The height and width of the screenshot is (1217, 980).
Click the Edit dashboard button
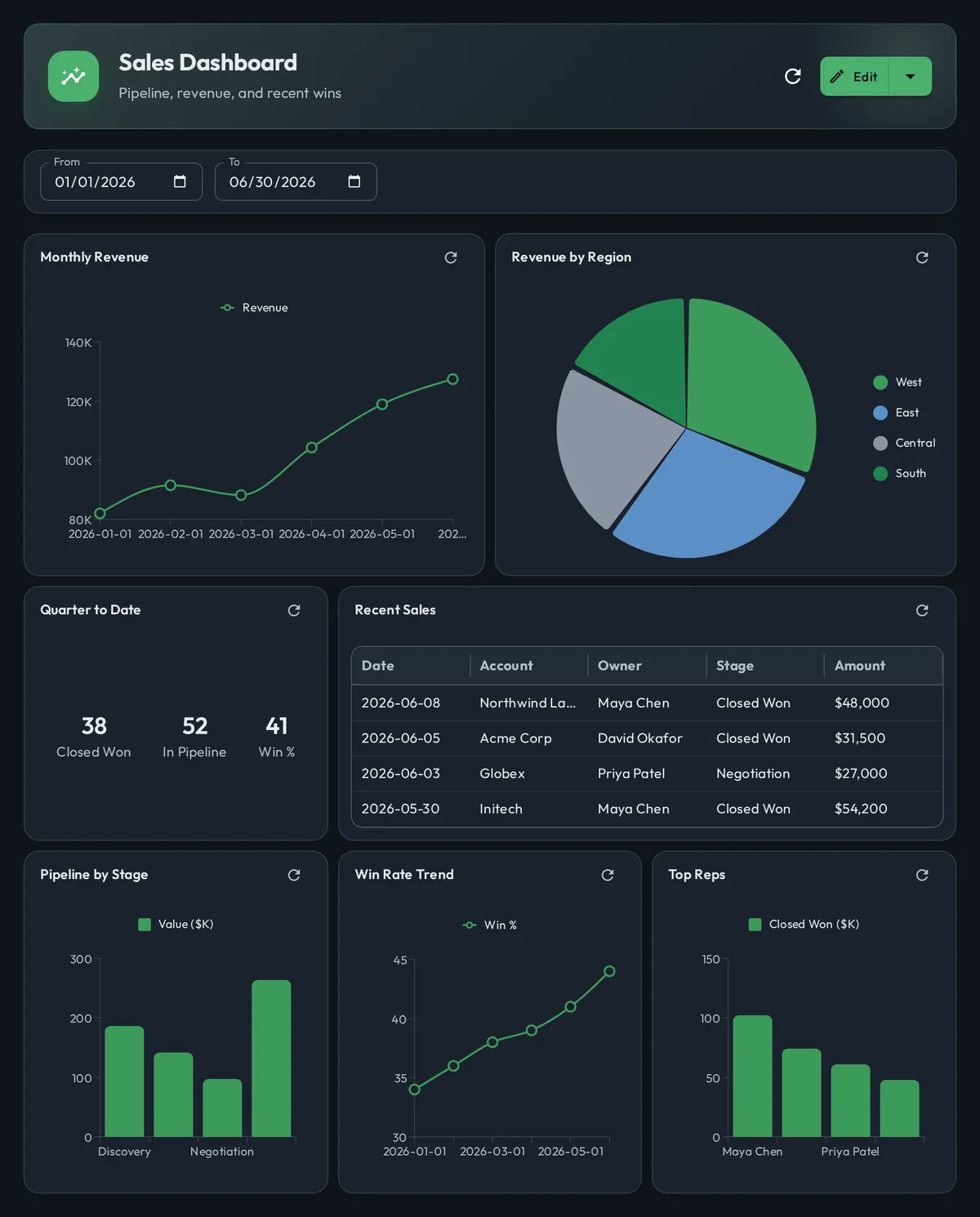tap(854, 76)
